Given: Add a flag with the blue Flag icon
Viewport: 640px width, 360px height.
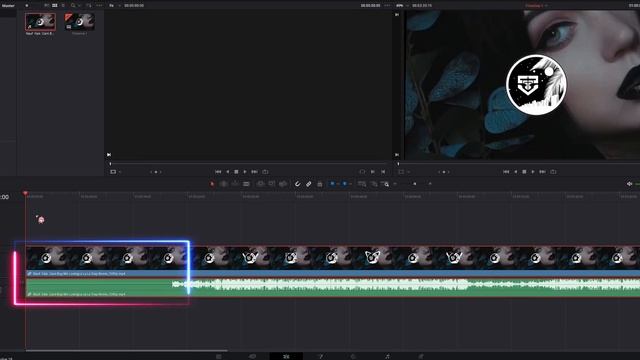Looking at the screenshot, I should pyautogui.click(x=332, y=184).
